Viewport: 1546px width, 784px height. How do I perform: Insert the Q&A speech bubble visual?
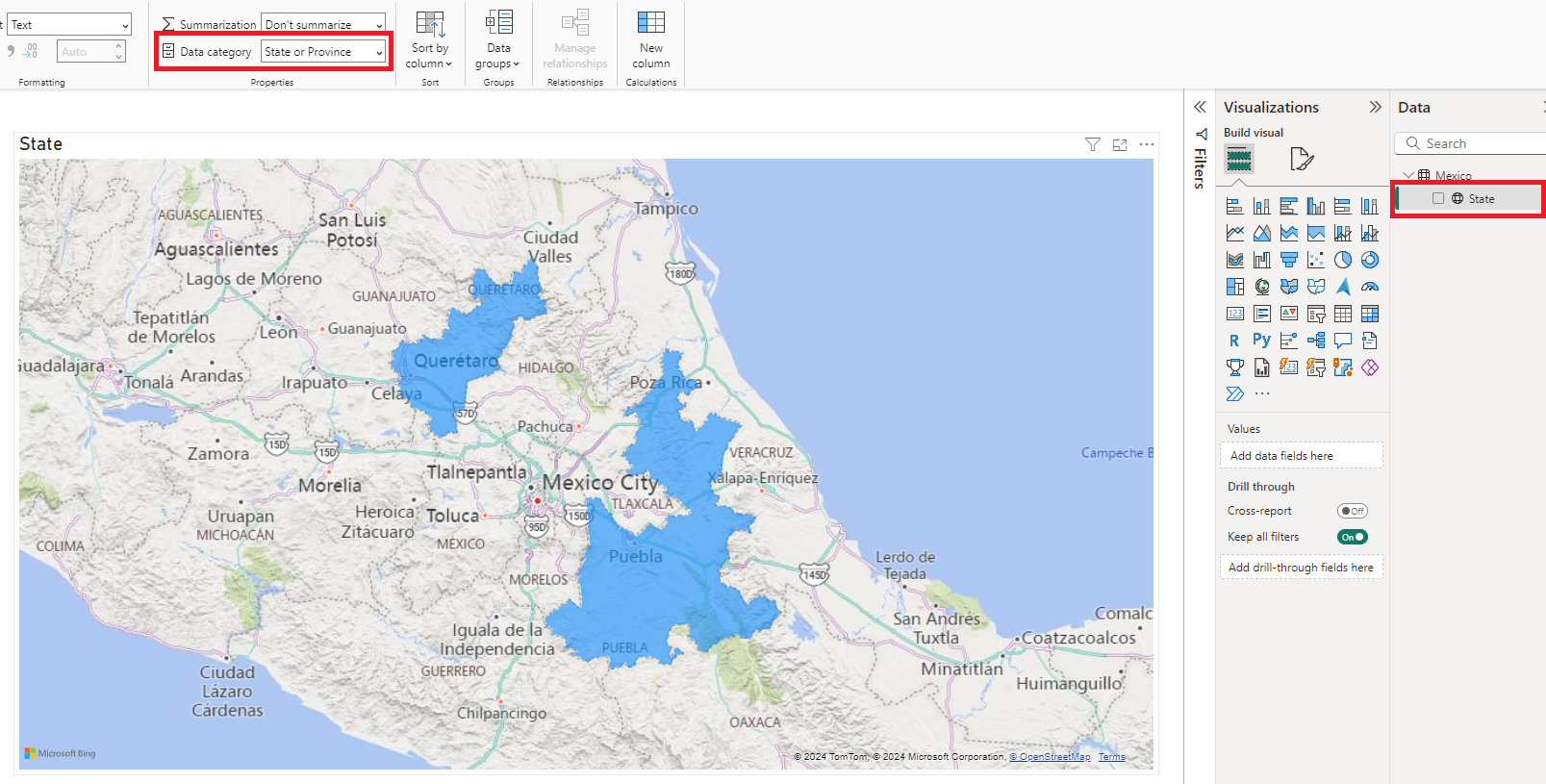1342,341
